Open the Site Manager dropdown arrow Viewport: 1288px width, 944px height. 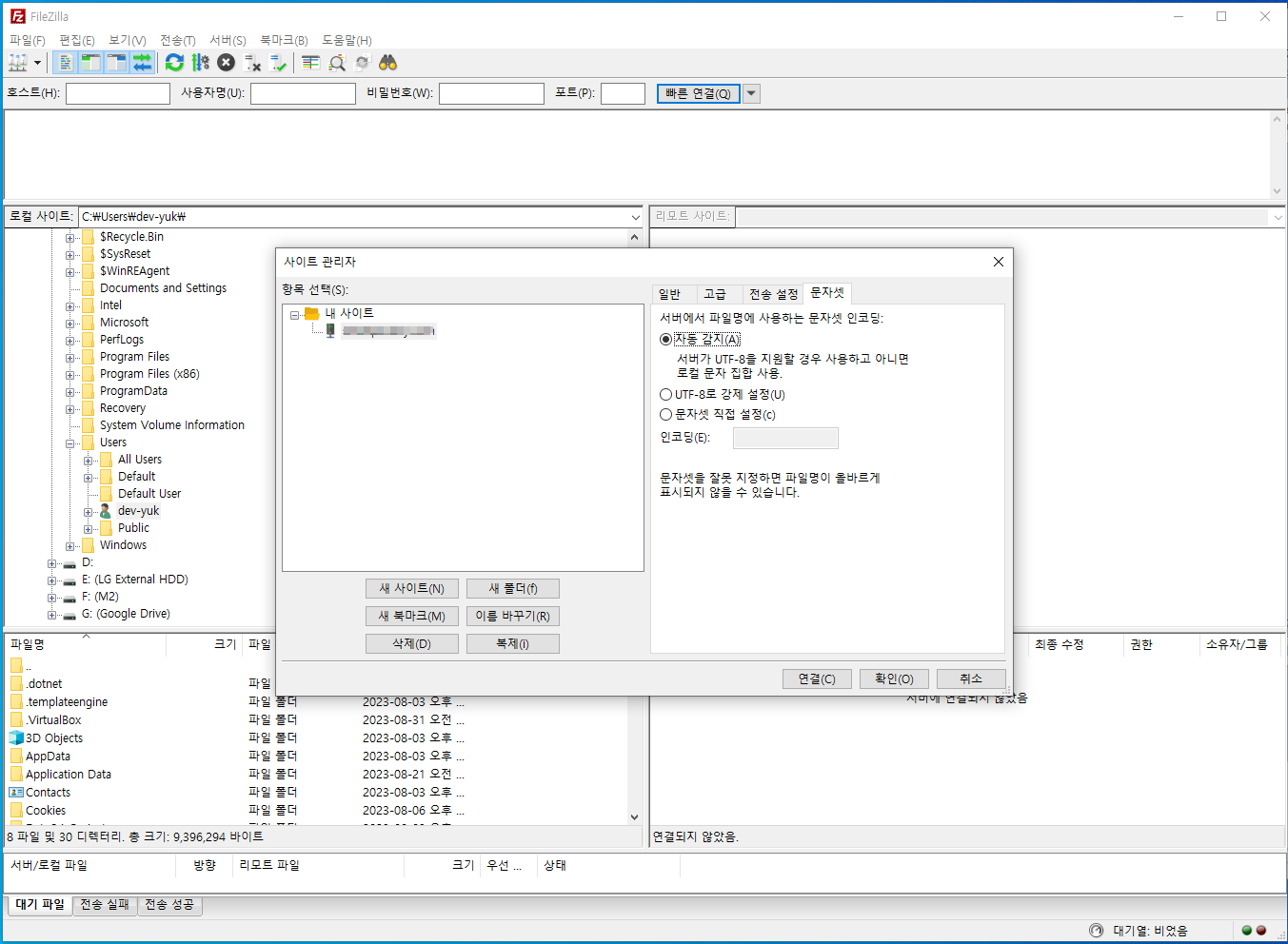37,63
